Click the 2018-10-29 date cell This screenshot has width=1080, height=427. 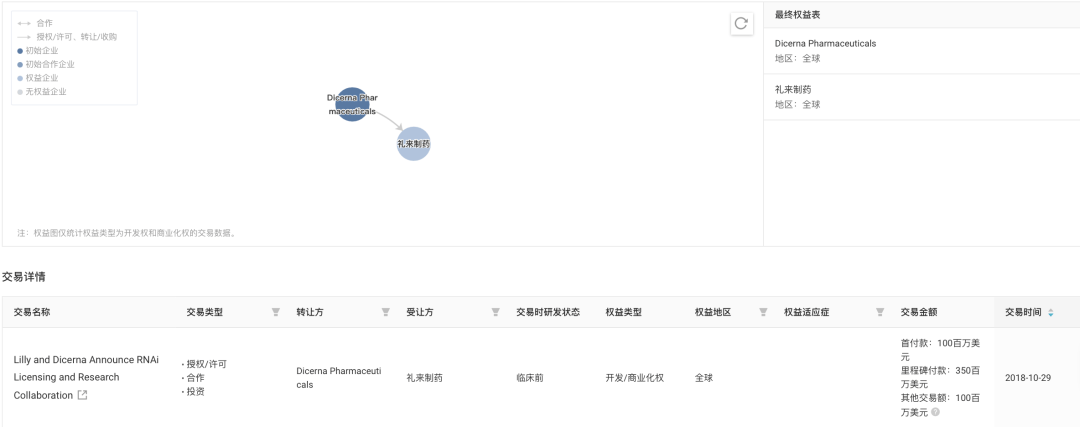[x=1028, y=377]
